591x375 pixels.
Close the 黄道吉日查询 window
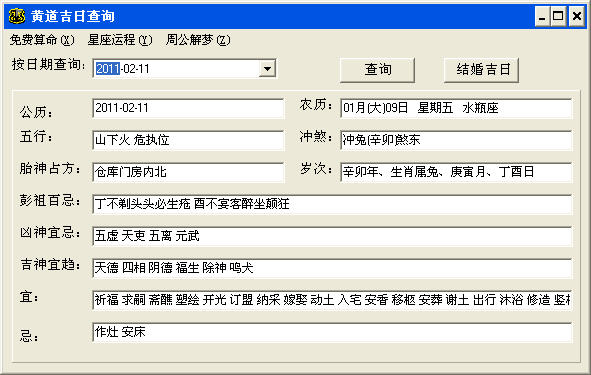point(577,17)
